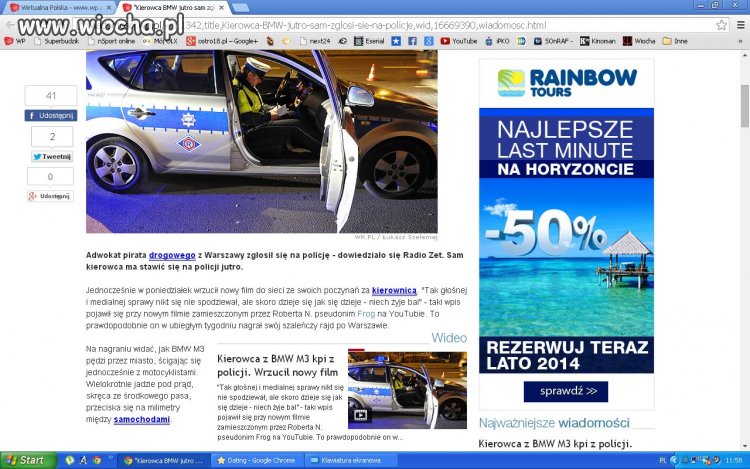750x469 pixels.
Task: Click the Tweetnij button
Action: (52, 156)
